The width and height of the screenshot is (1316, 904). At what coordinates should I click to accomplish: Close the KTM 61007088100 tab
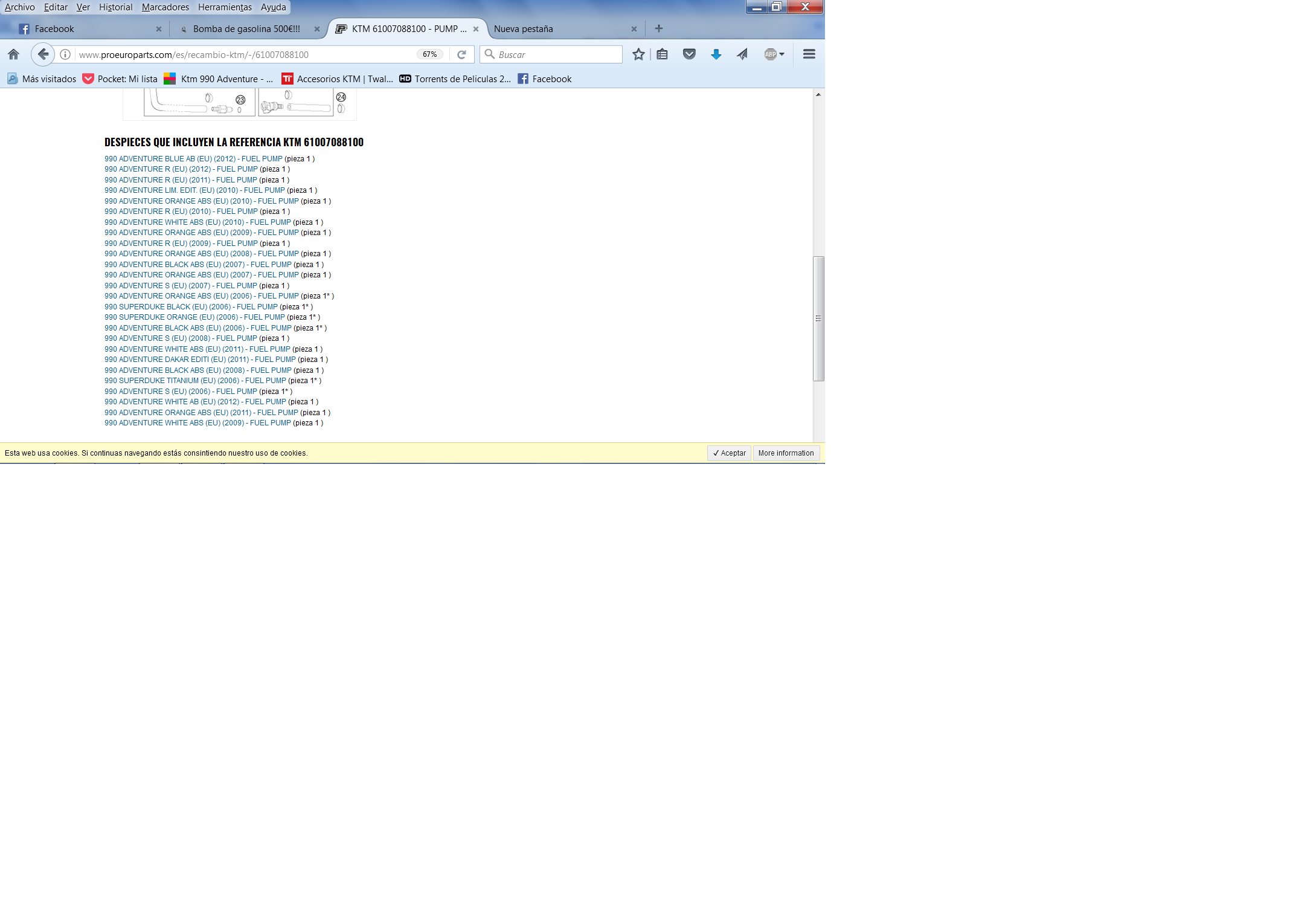click(476, 29)
